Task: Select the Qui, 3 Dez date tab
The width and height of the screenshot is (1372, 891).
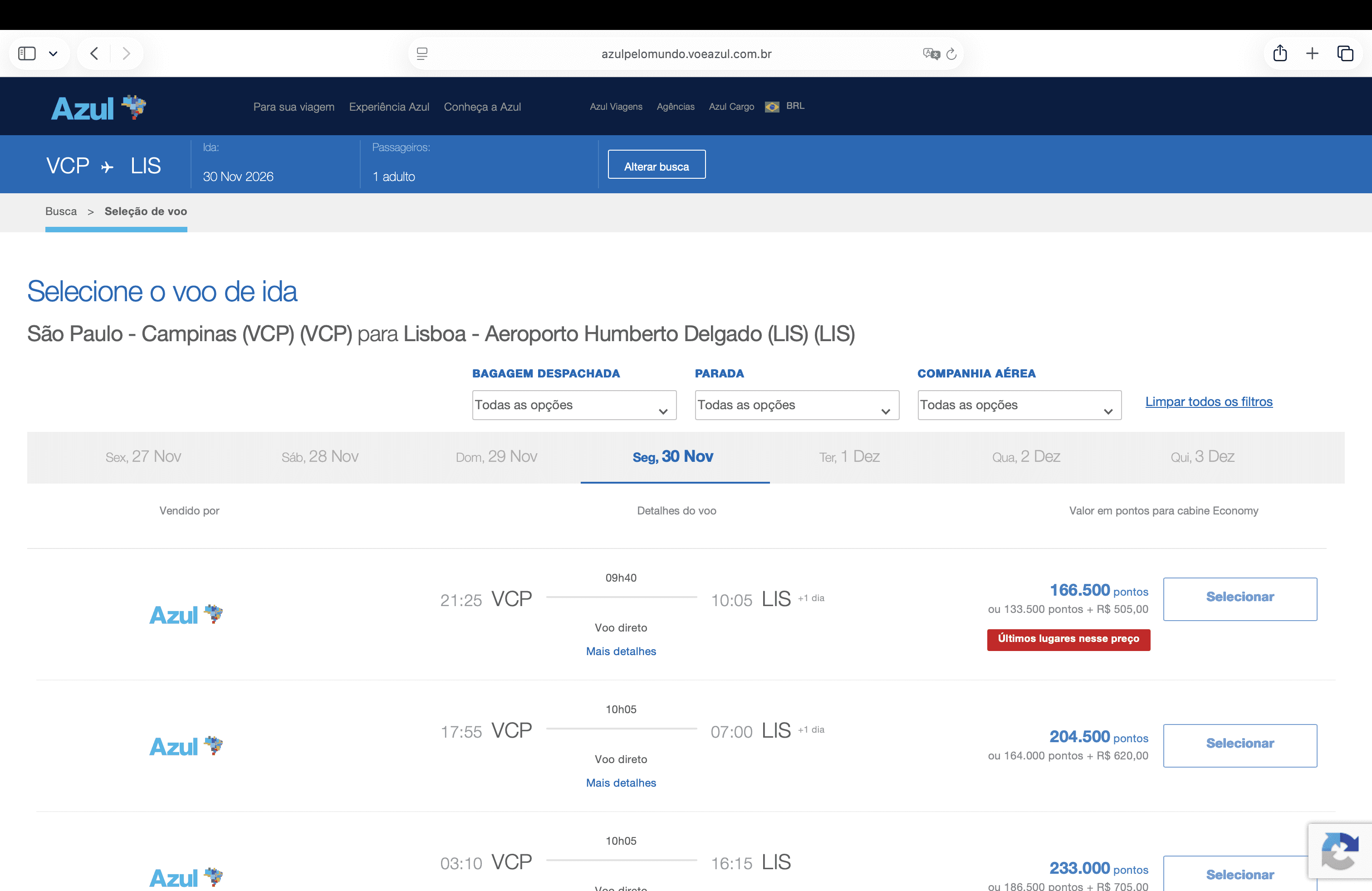Action: coord(1202,456)
